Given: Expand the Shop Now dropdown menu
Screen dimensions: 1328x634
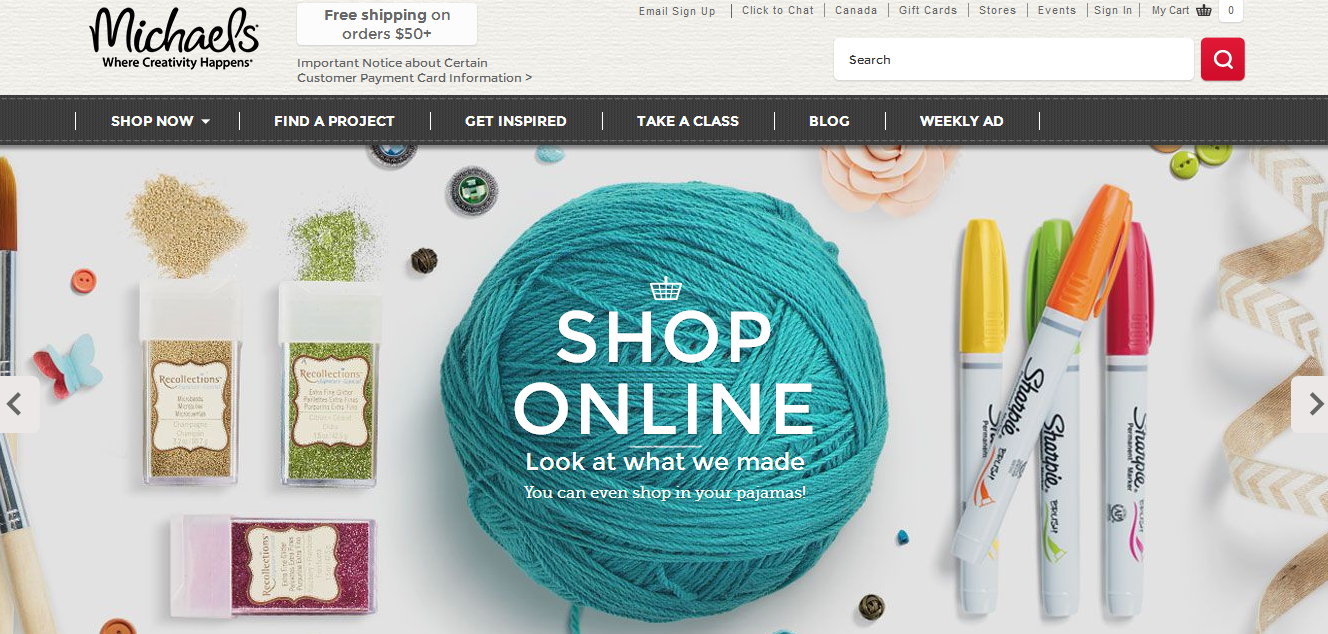Looking at the screenshot, I should [x=160, y=121].
